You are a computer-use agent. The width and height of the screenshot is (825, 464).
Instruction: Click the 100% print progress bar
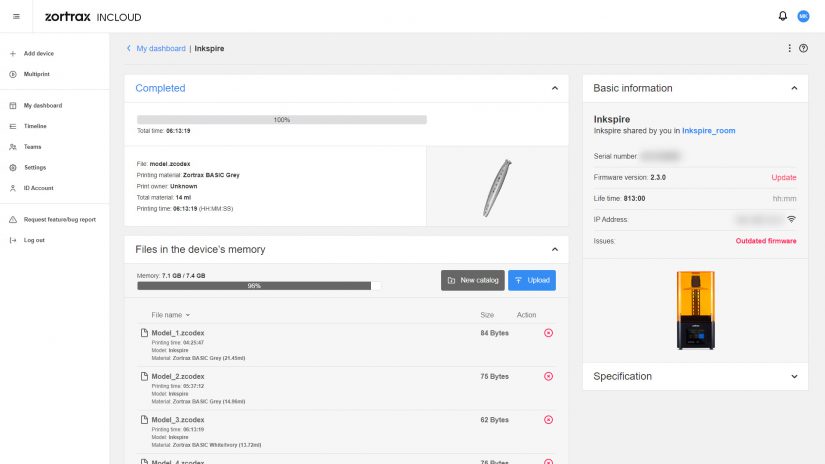click(281, 120)
